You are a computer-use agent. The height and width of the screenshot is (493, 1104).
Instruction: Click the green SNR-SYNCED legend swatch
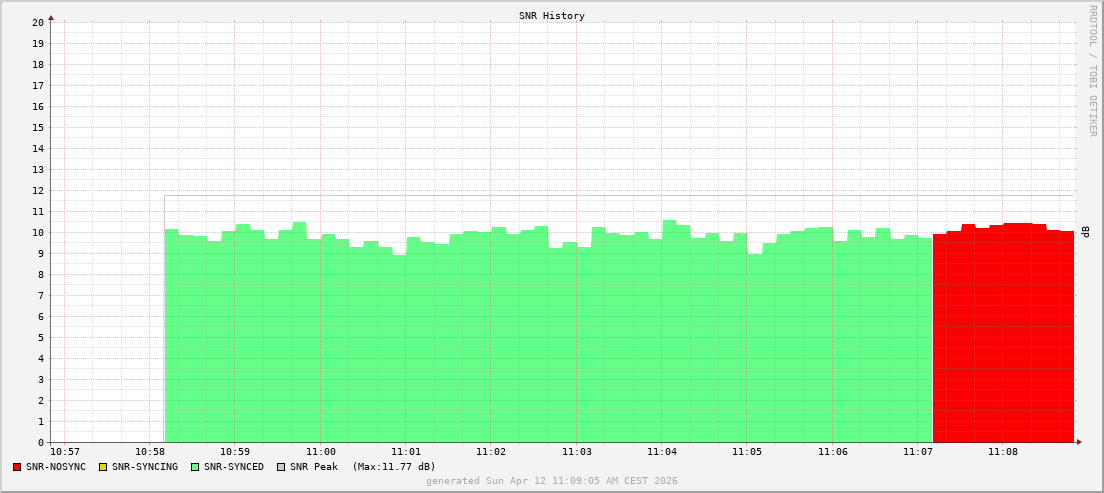(x=195, y=467)
